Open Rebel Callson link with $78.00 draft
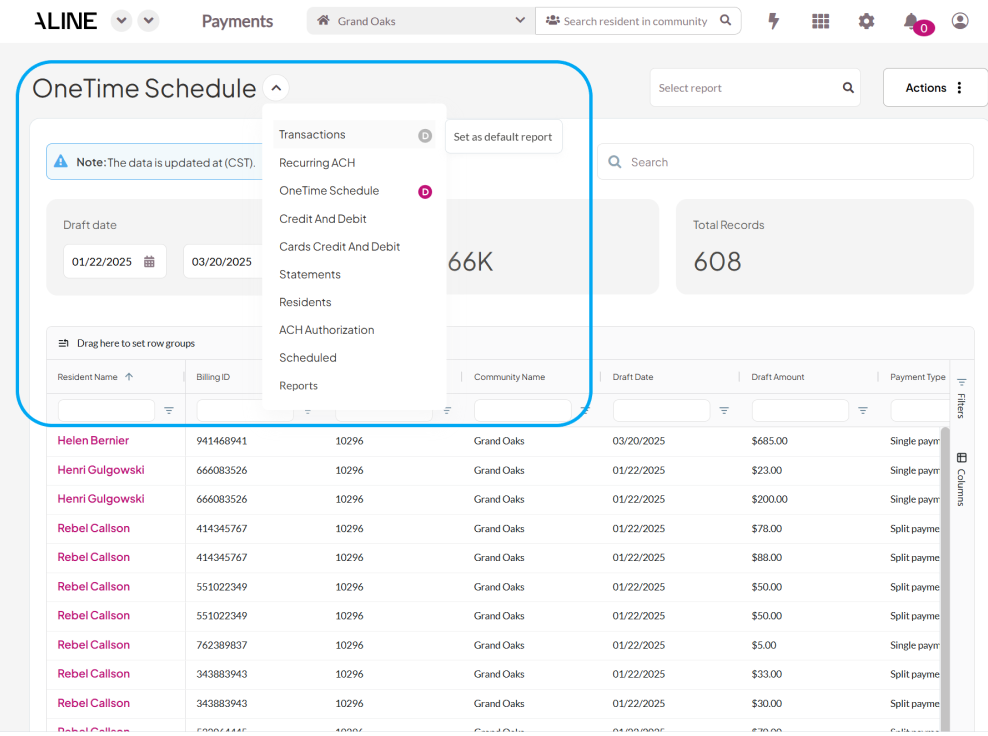Viewport: 988px width, 736px height. 93,528
